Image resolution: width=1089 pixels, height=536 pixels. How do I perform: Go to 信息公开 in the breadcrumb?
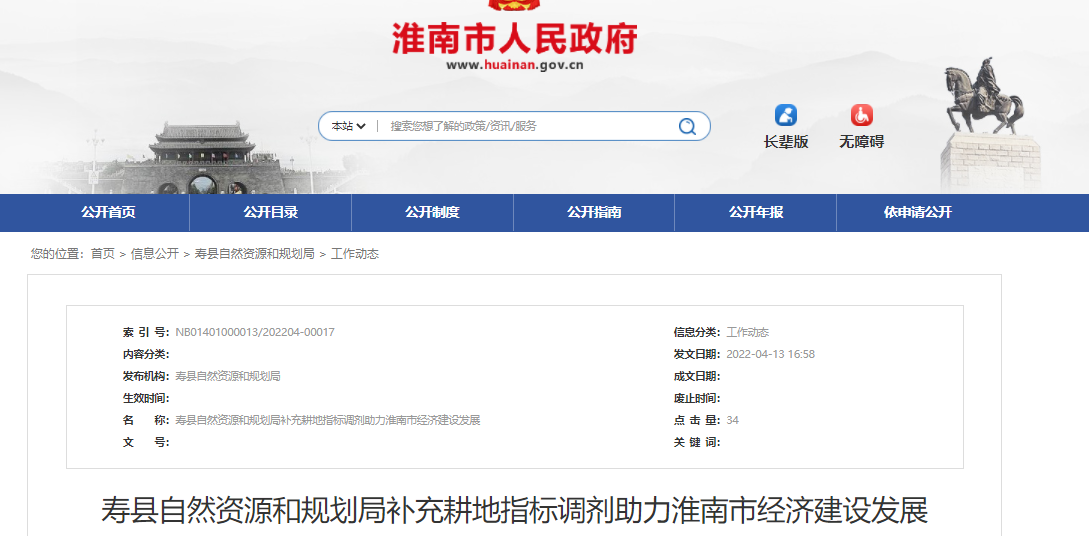pyautogui.click(x=155, y=254)
